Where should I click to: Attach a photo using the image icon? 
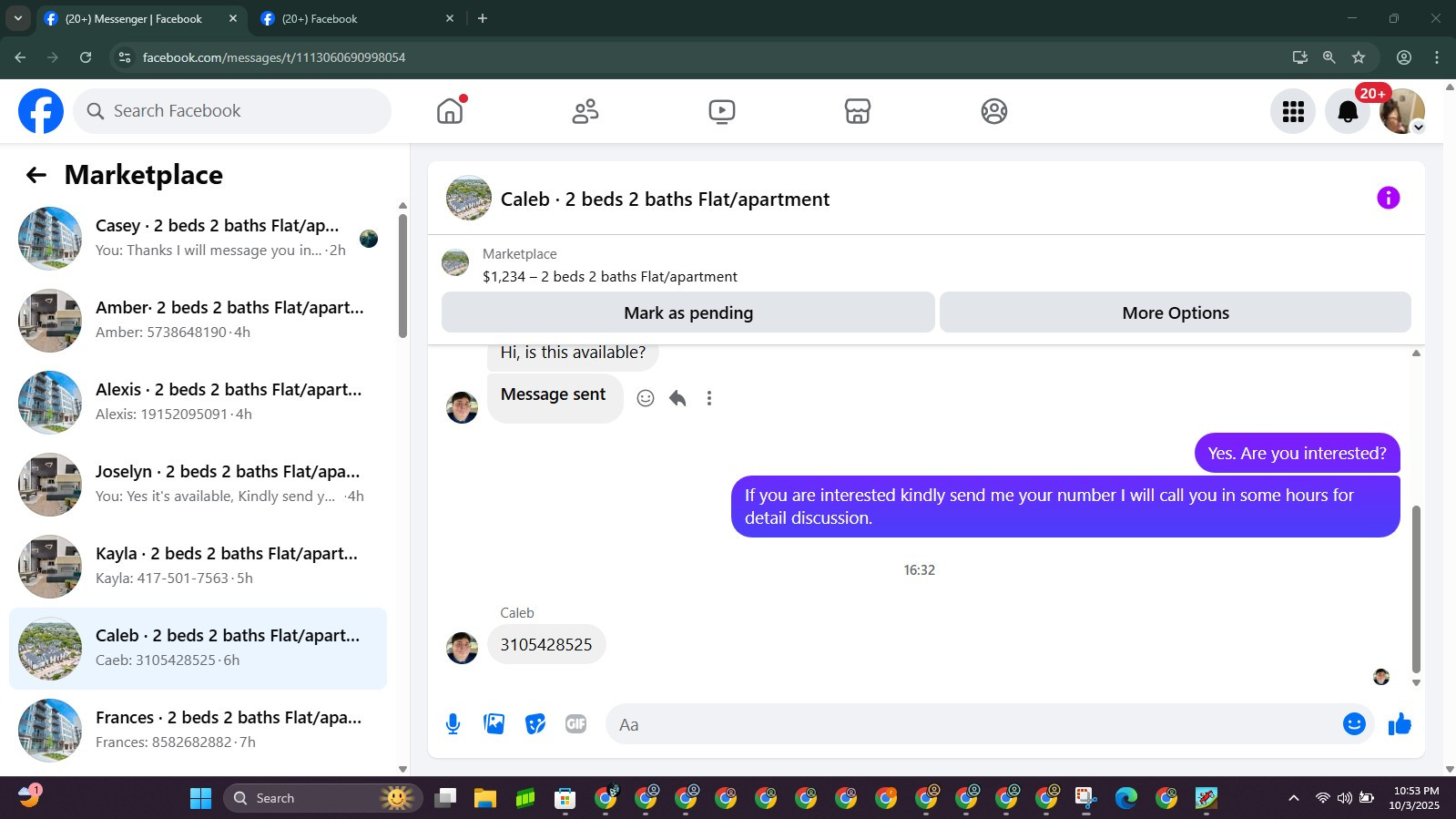click(x=494, y=724)
